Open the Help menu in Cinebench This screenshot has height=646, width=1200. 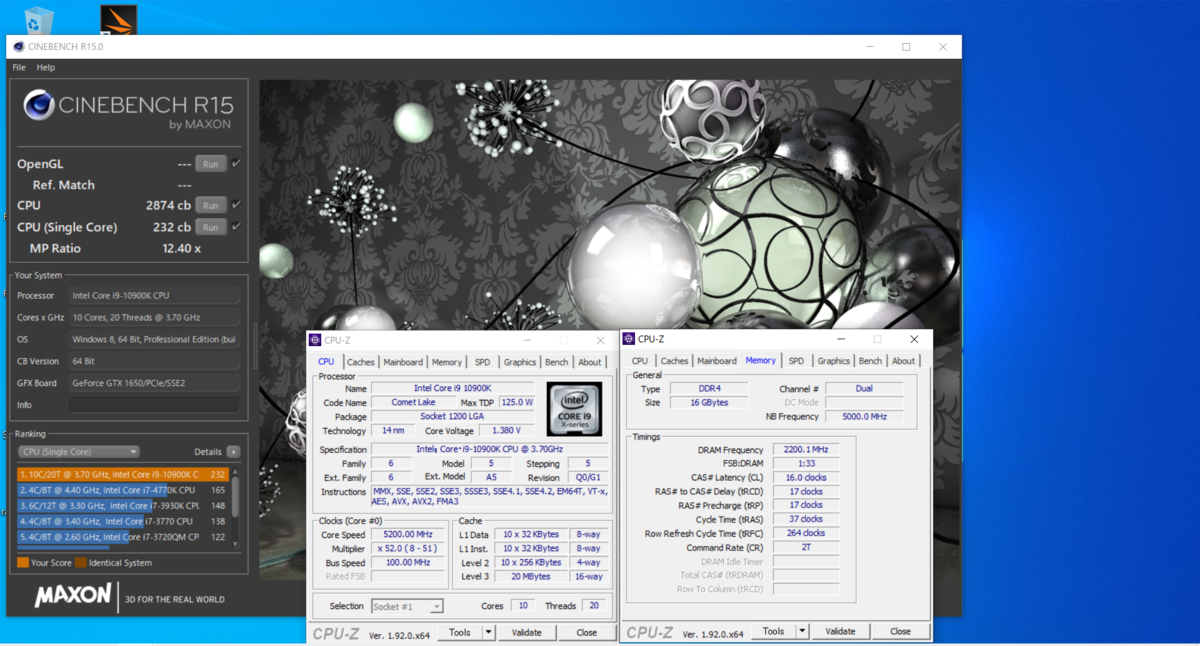click(46, 68)
